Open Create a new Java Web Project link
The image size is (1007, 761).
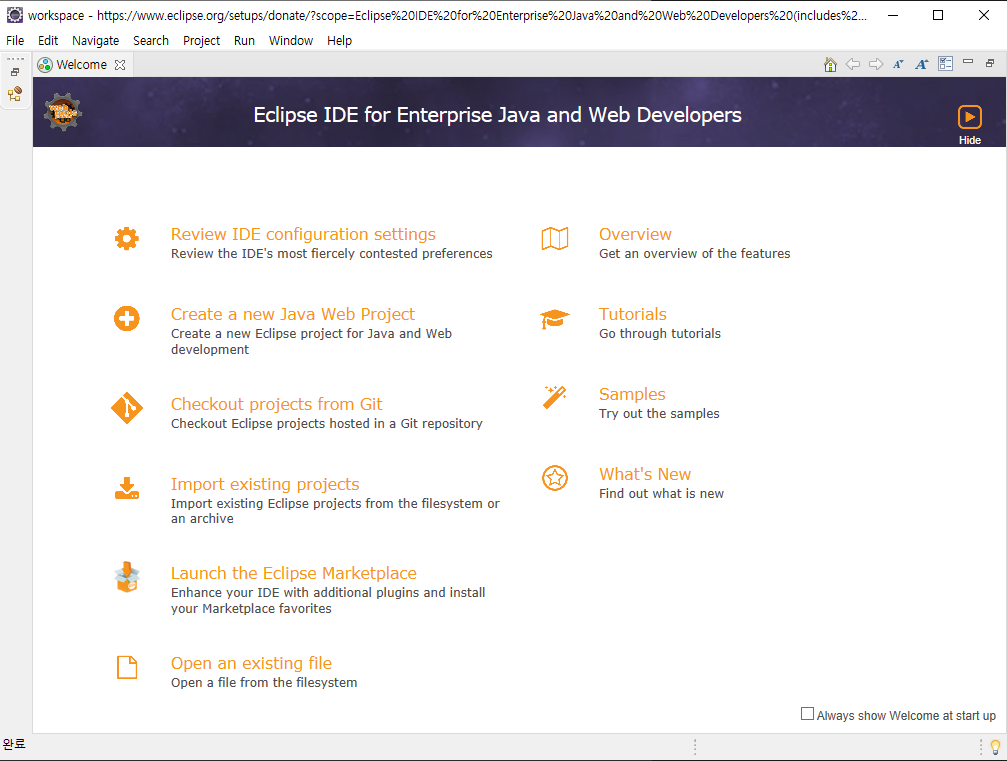[x=293, y=314]
